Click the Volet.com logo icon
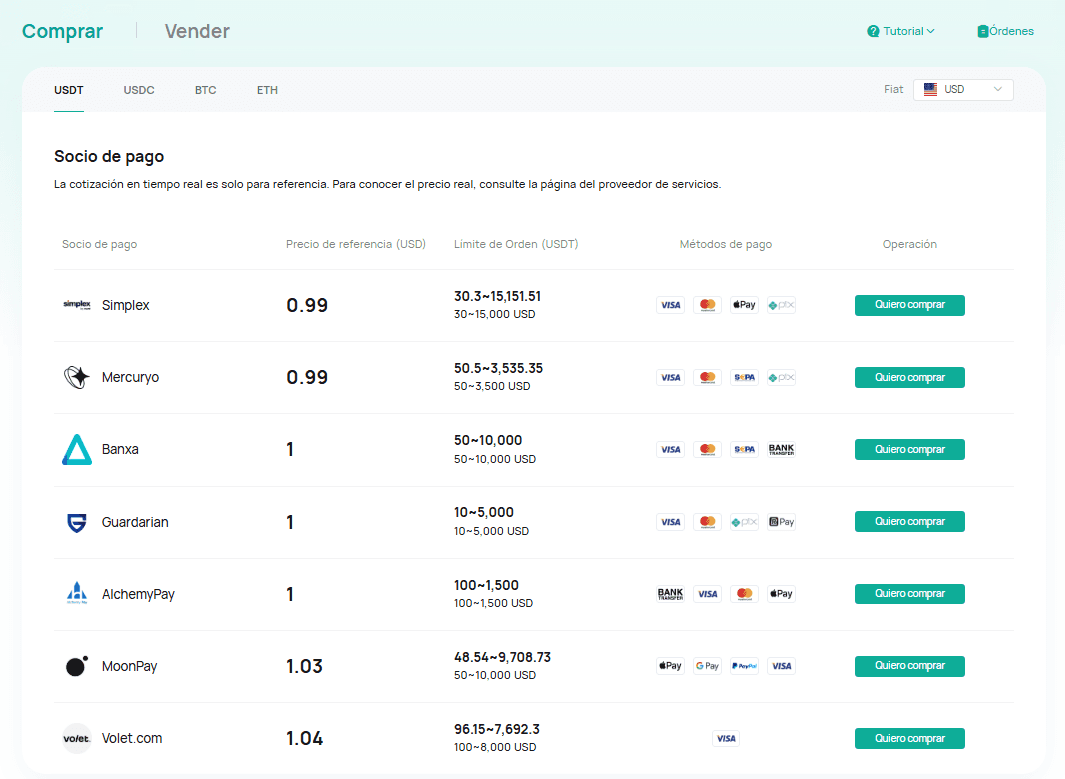This screenshot has height=779, width=1065. coord(77,738)
